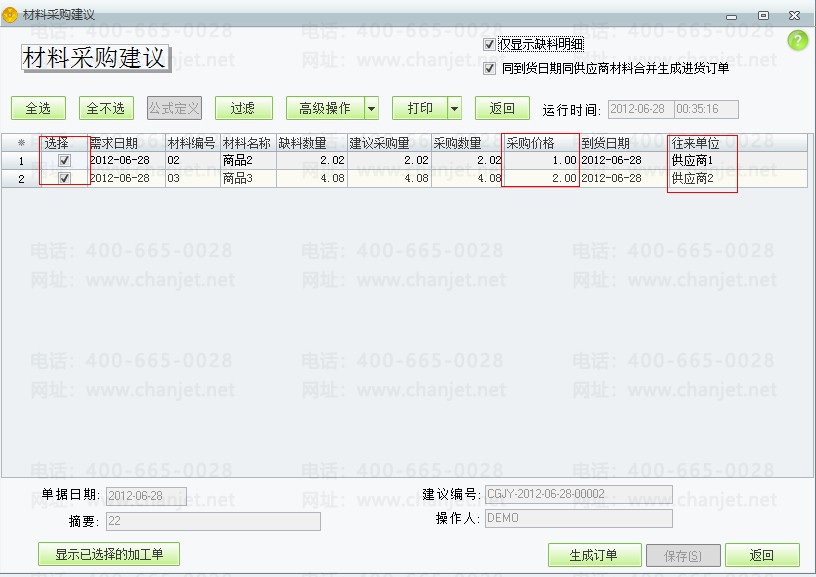This screenshot has height=577, width=816.
Task: Click the 采购数量 cell for 商品2
Action: click(x=466, y=160)
